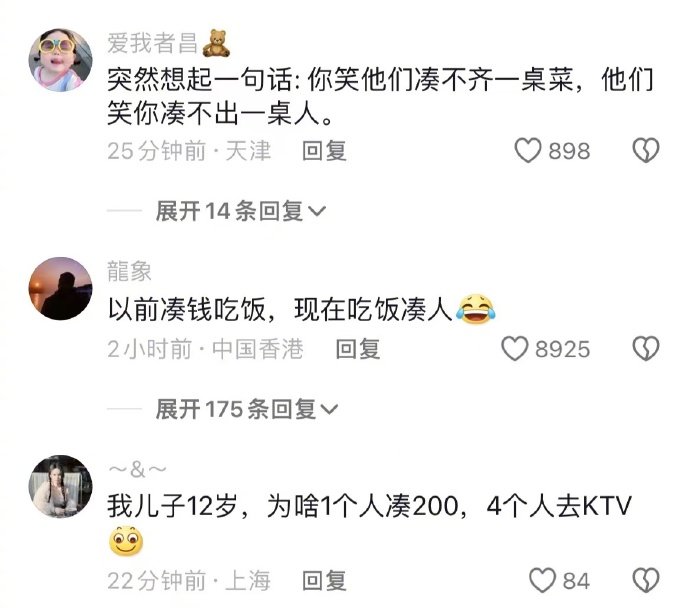Open the ~&~ user's avatar
This screenshot has width=690, height=608.
61,487
